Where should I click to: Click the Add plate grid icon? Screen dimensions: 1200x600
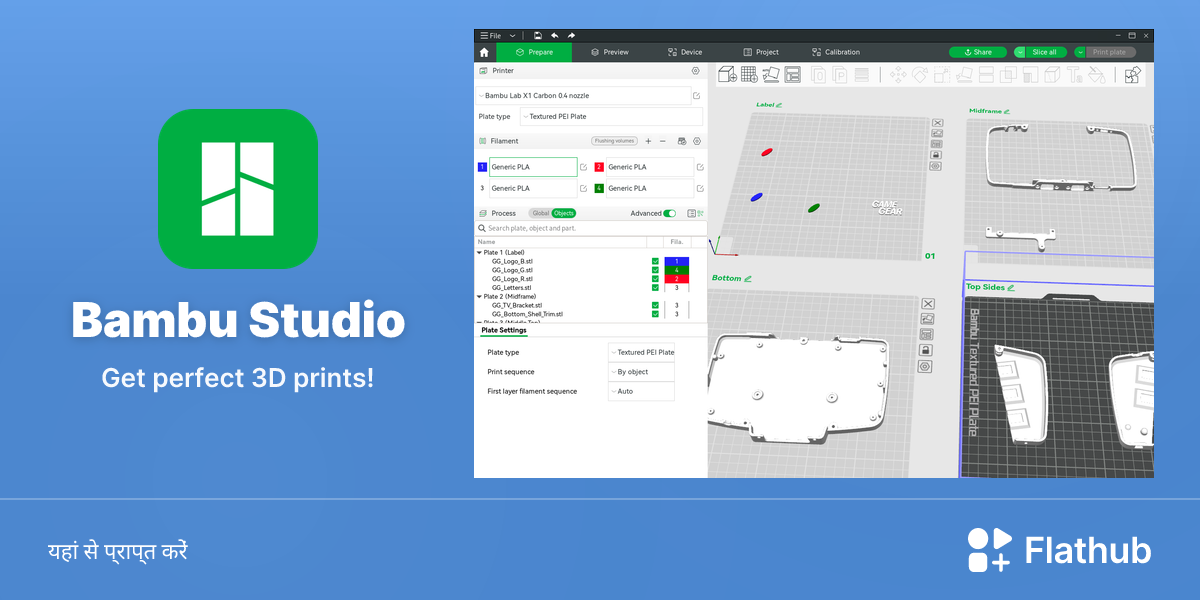coord(749,75)
